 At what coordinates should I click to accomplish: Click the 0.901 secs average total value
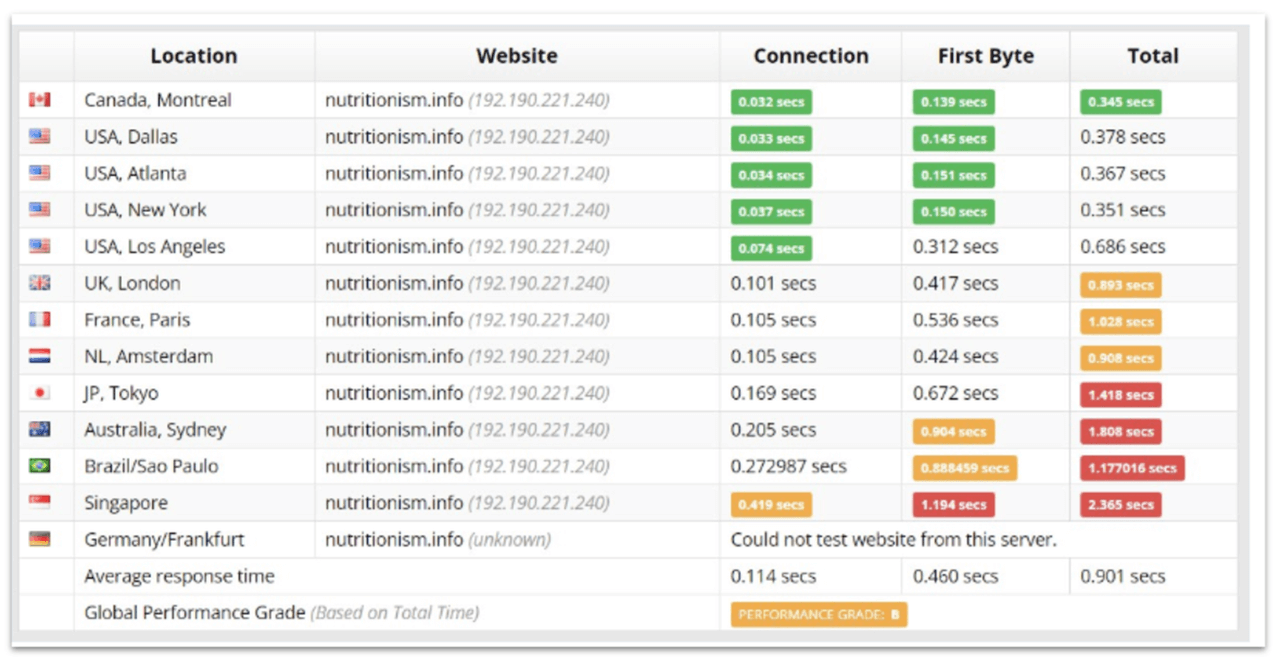point(1123,576)
